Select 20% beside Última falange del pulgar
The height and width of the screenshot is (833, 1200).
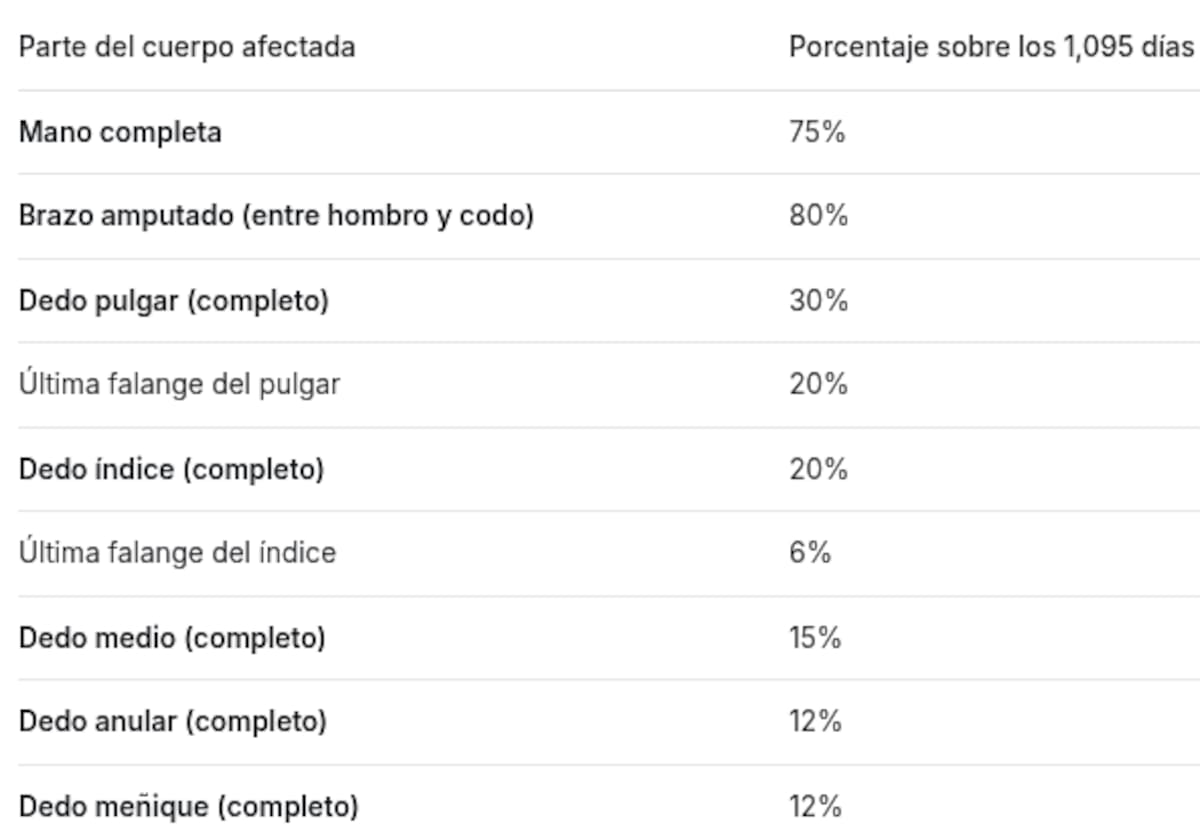pos(818,384)
